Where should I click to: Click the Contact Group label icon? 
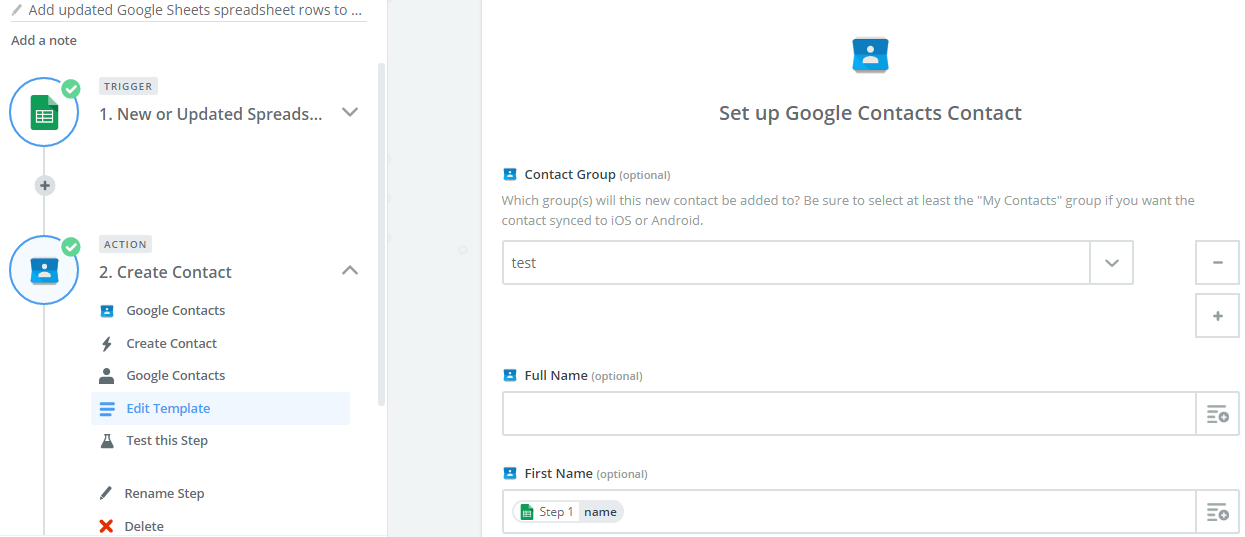tap(510, 174)
